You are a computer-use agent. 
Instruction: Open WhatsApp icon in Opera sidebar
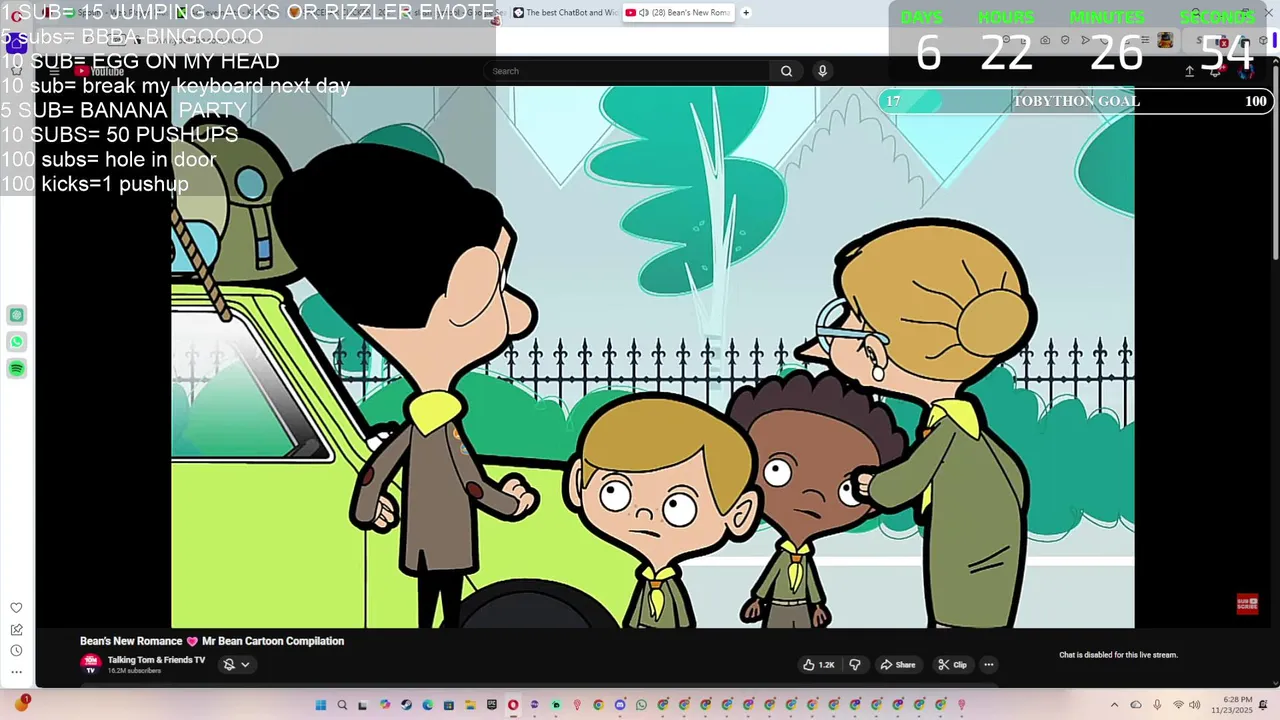(17, 342)
